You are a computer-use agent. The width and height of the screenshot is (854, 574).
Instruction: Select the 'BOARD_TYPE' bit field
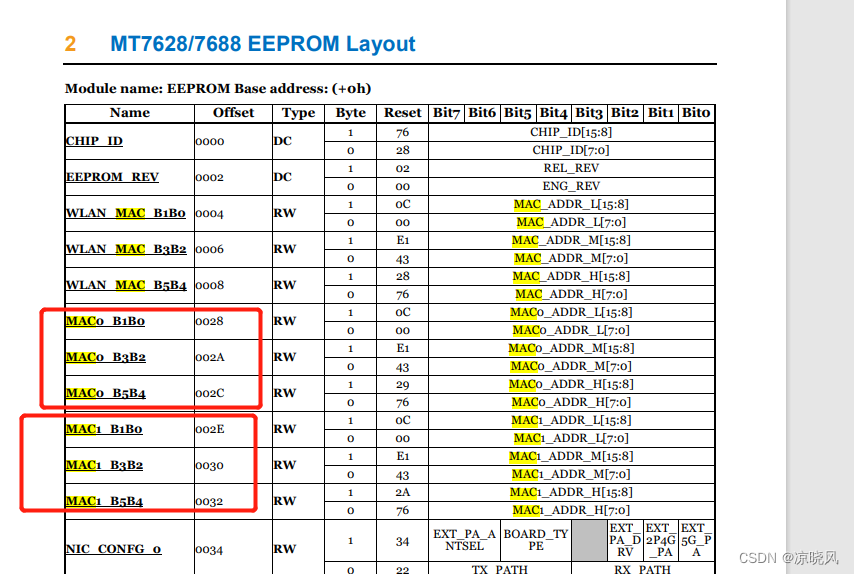(535, 540)
